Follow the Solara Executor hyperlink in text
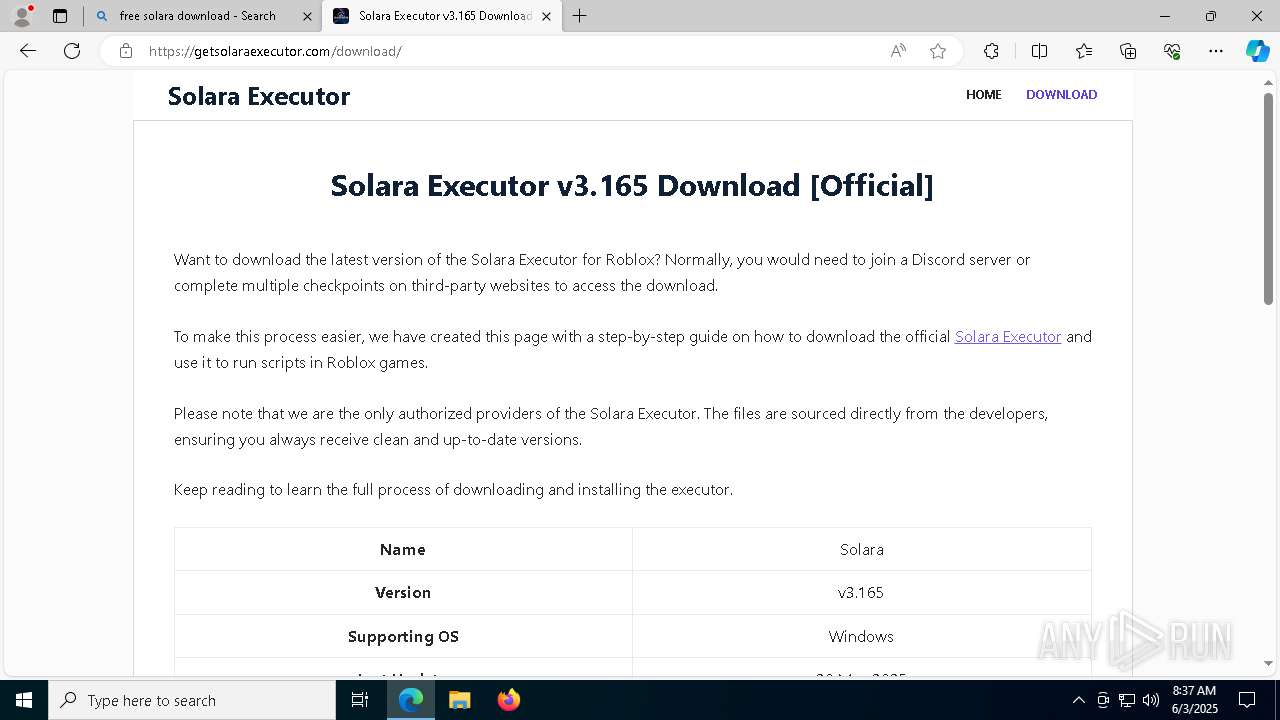Viewport: 1280px width, 720px height. [1008, 336]
